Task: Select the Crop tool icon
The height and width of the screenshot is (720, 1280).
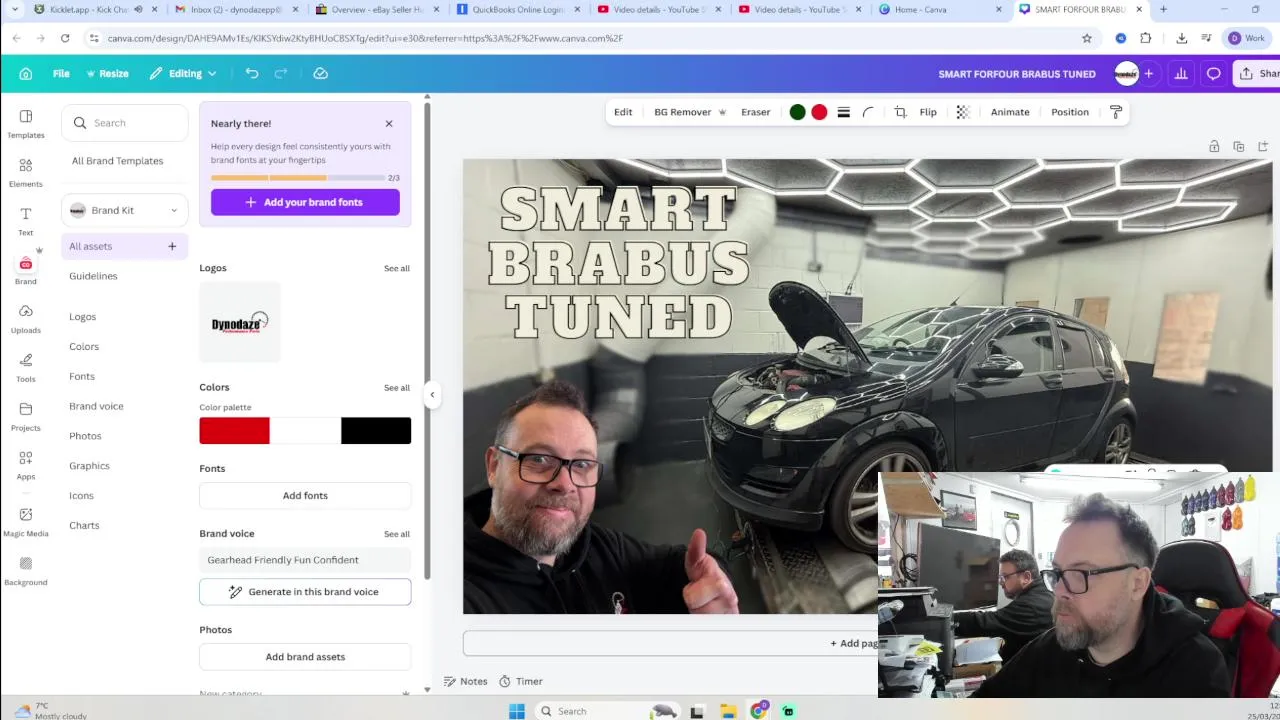Action: [900, 112]
